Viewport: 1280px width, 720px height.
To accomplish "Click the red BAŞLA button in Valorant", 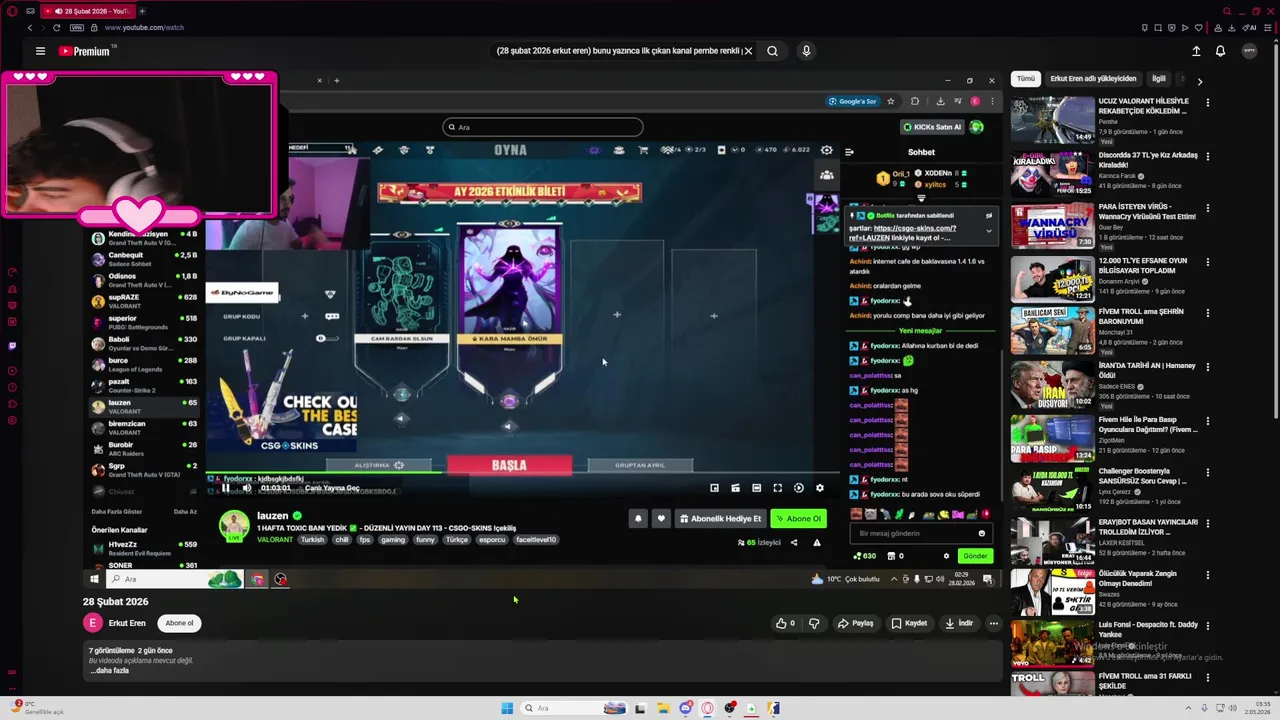I will pyautogui.click(x=509, y=465).
